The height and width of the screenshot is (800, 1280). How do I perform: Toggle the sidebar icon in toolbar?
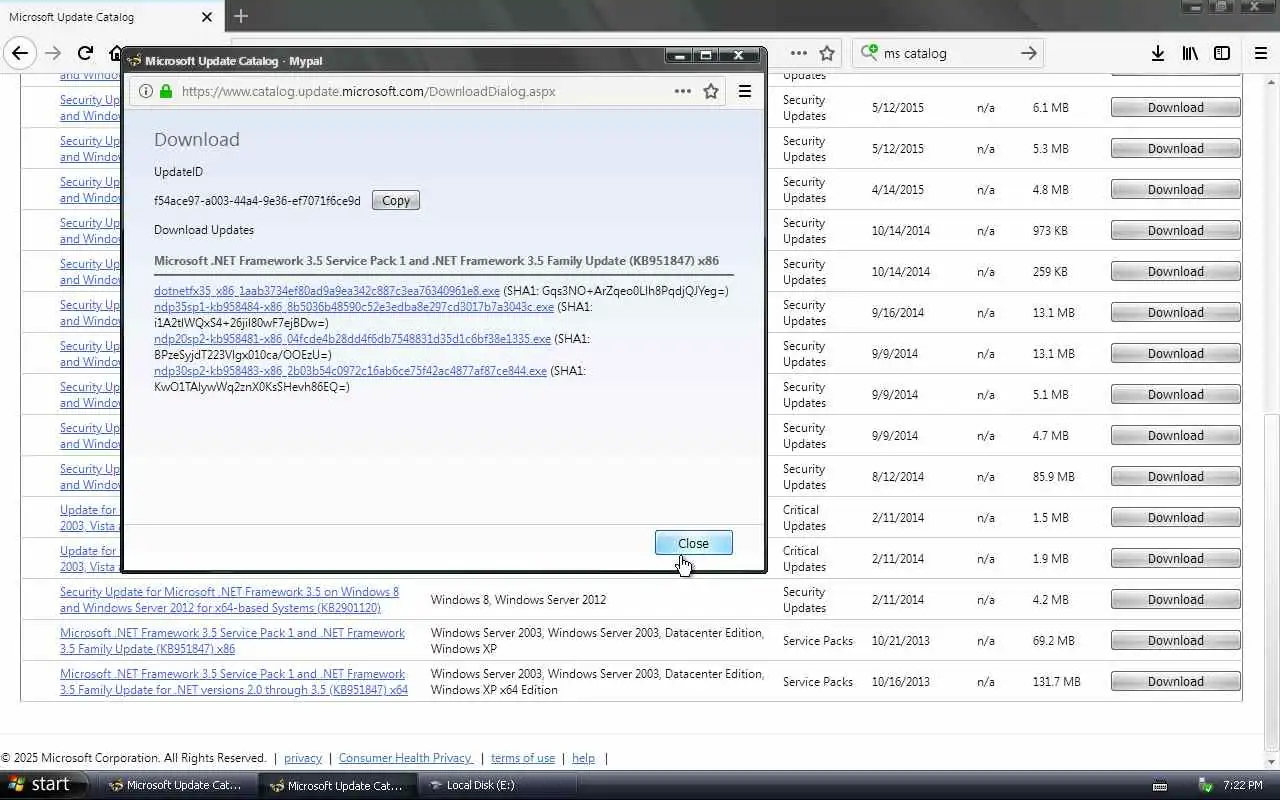(x=1222, y=53)
